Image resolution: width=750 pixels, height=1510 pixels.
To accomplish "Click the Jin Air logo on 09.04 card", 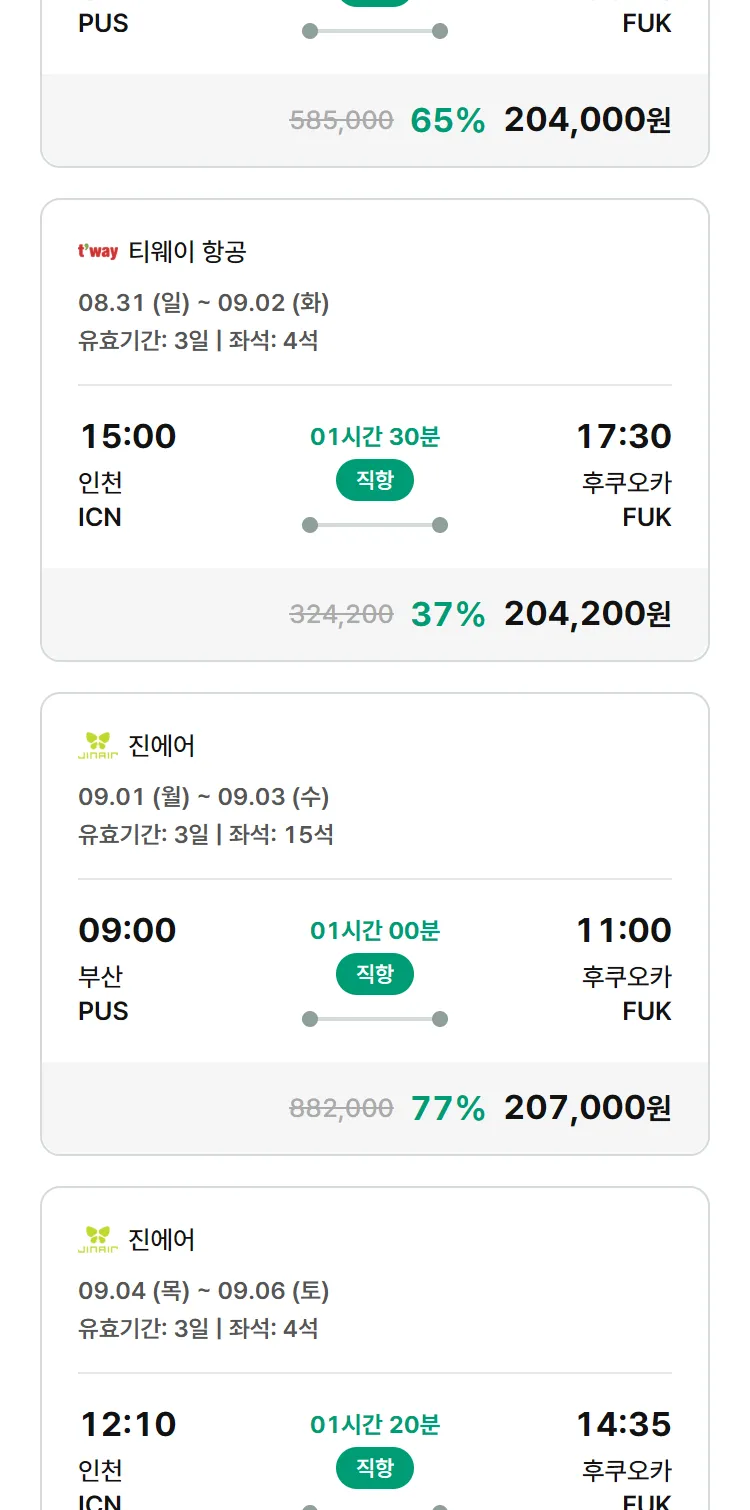I will click(98, 1240).
